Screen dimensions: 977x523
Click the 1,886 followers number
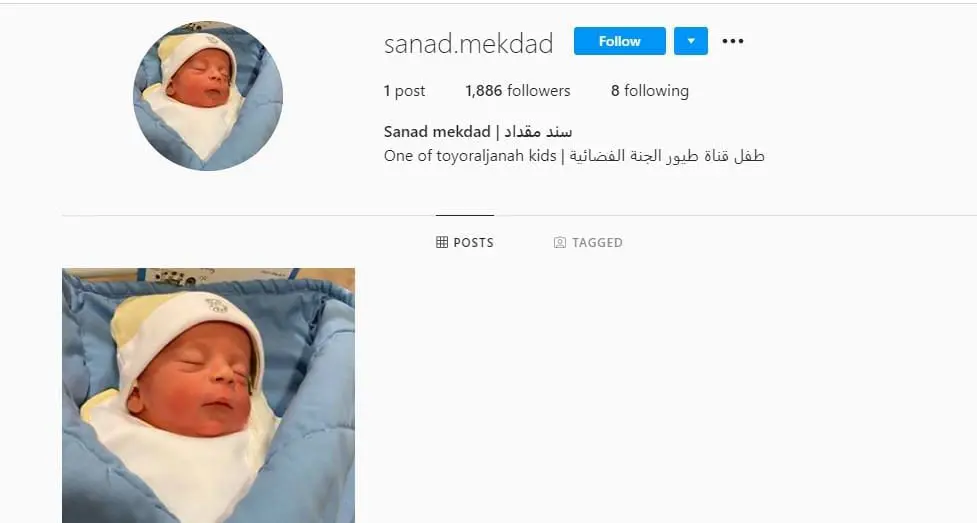[484, 91]
